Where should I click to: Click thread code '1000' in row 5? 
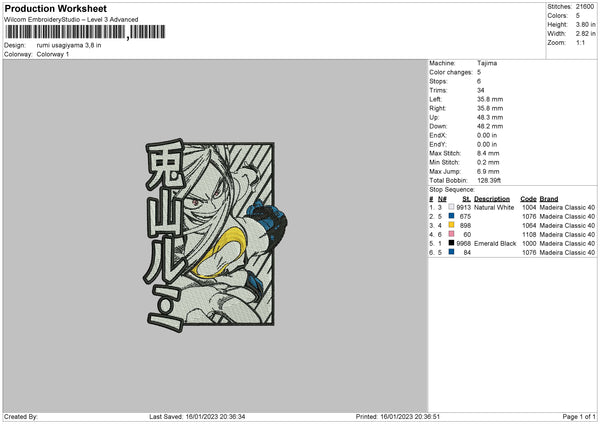(529, 243)
